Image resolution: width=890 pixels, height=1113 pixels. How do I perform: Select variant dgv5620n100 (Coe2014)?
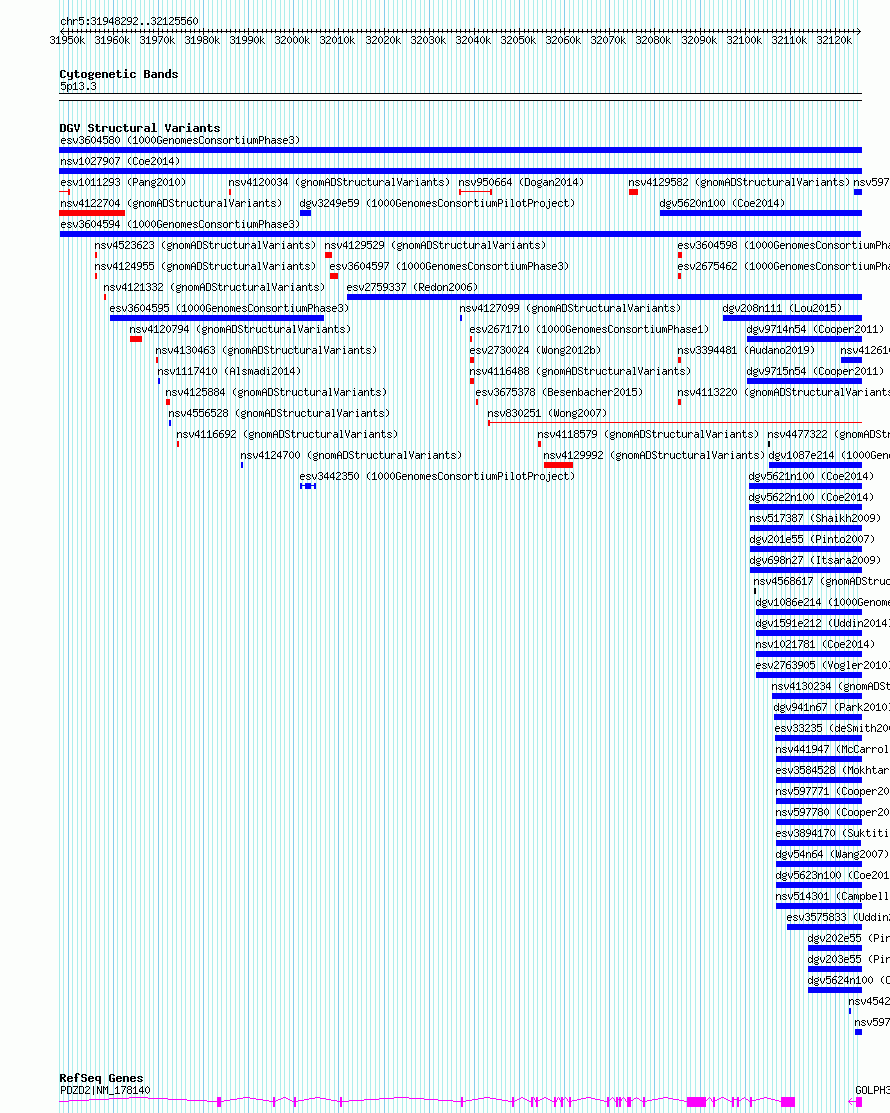coord(722,203)
